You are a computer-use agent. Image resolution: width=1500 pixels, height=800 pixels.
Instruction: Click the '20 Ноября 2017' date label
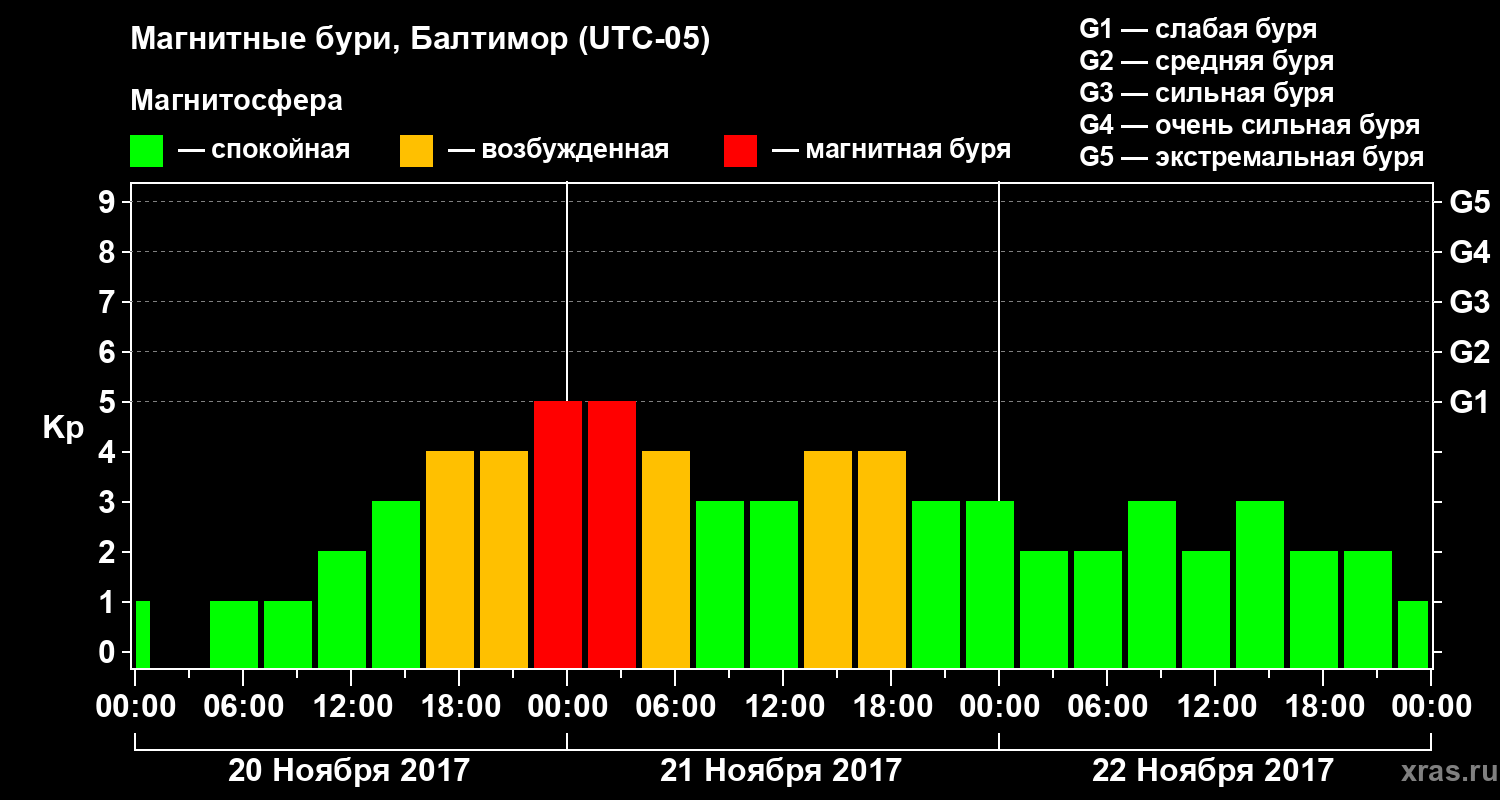tap(349, 770)
